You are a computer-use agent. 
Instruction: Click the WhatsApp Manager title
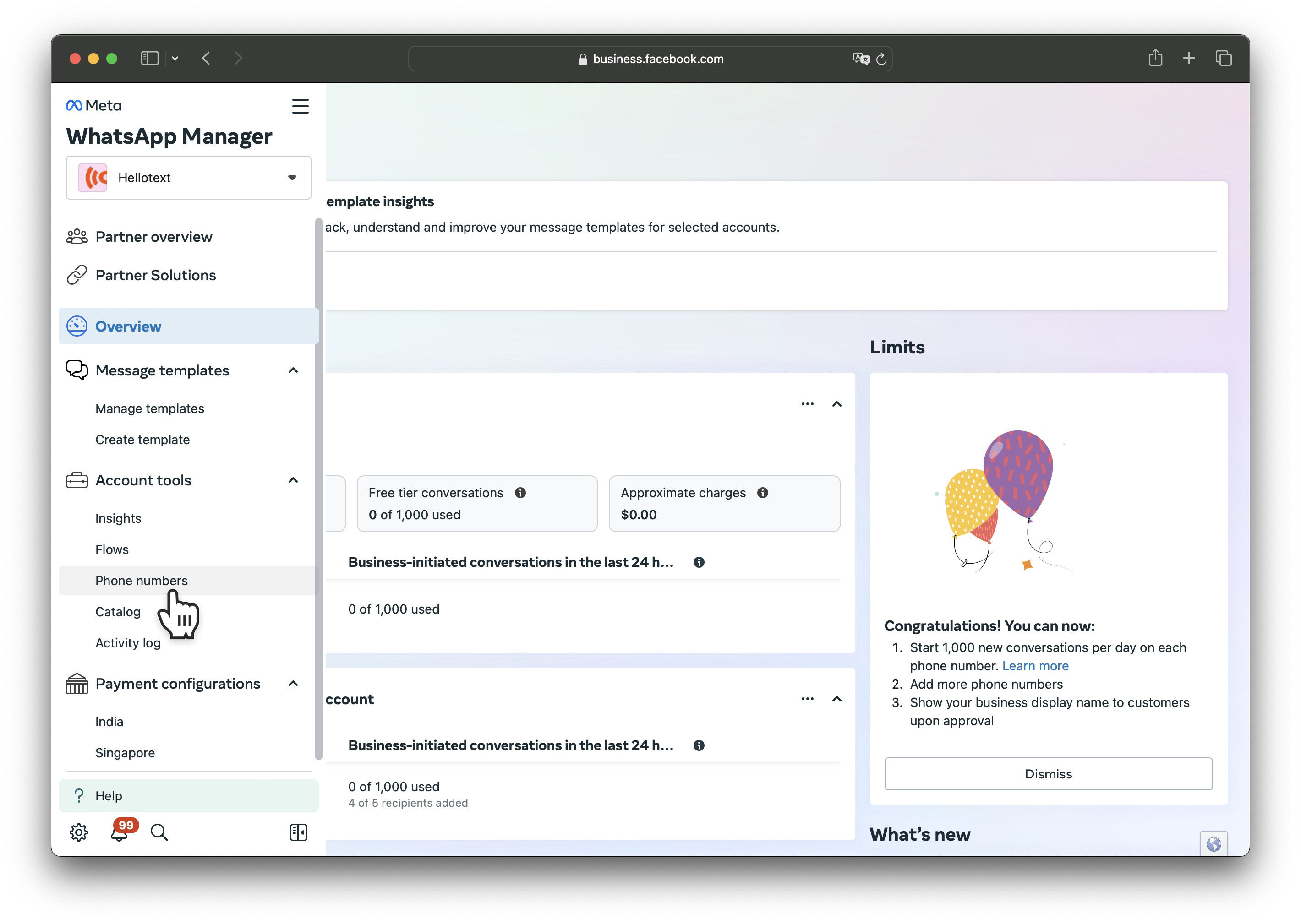click(x=169, y=136)
